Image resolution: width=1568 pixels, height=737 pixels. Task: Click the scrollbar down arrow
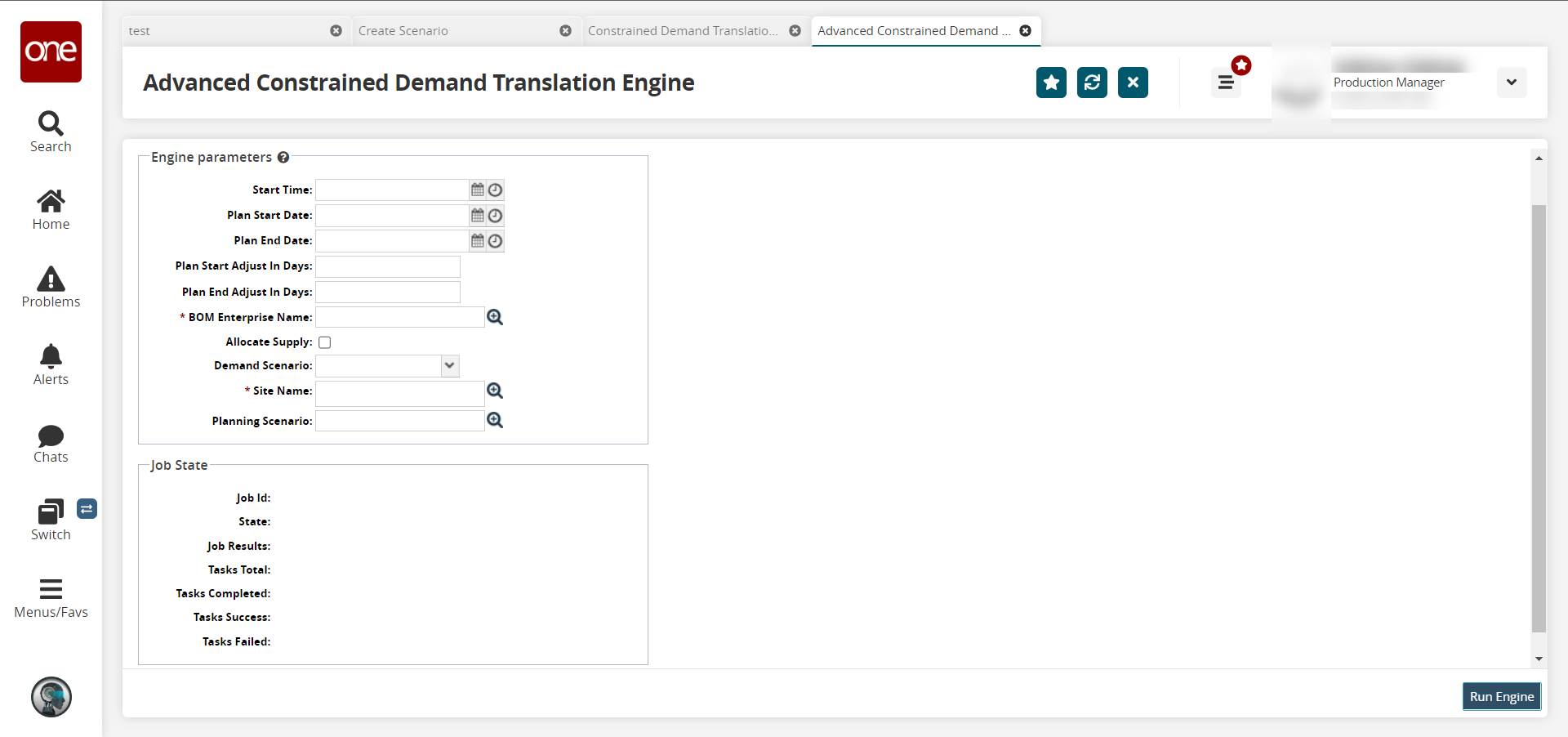pos(1539,659)
